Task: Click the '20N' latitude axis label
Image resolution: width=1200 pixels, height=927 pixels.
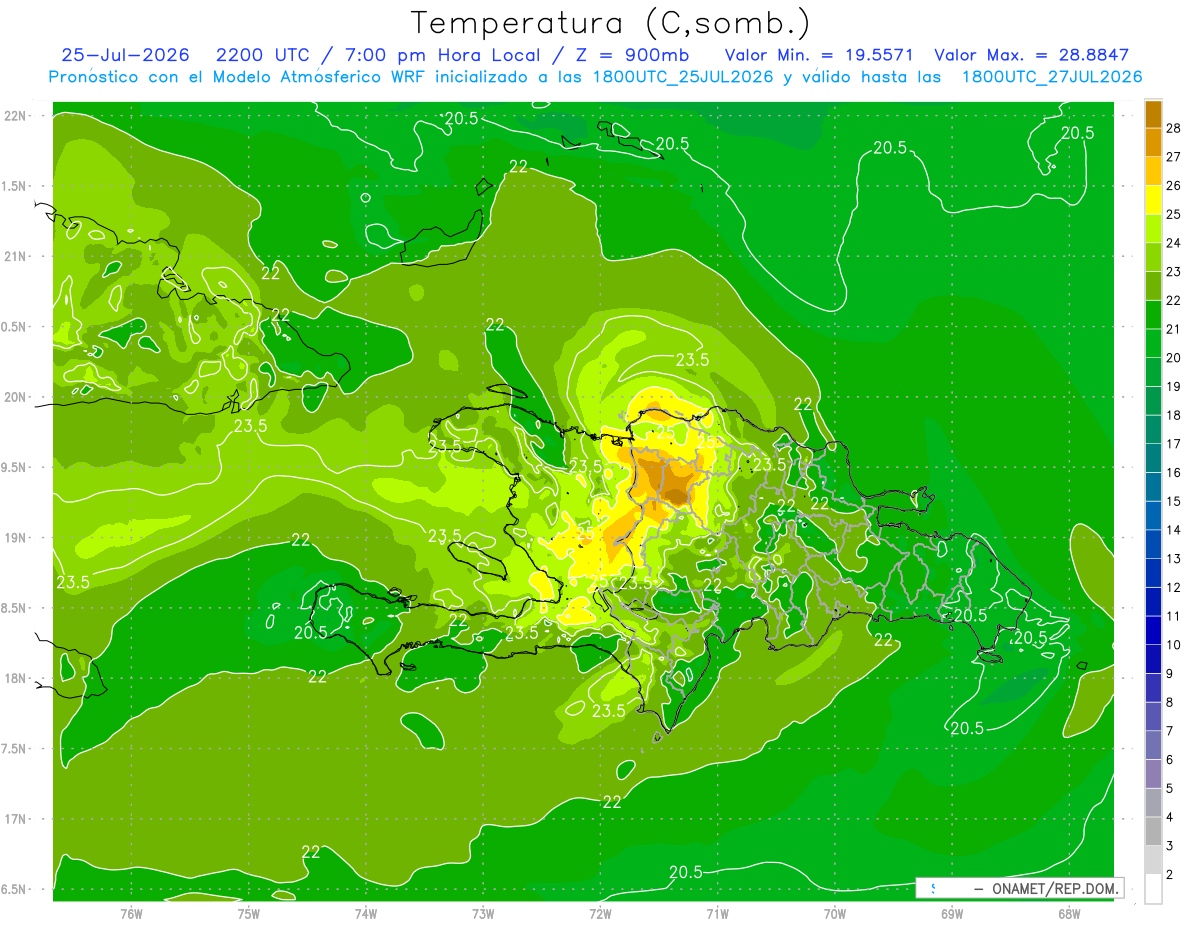Action: tap(15, 397)
